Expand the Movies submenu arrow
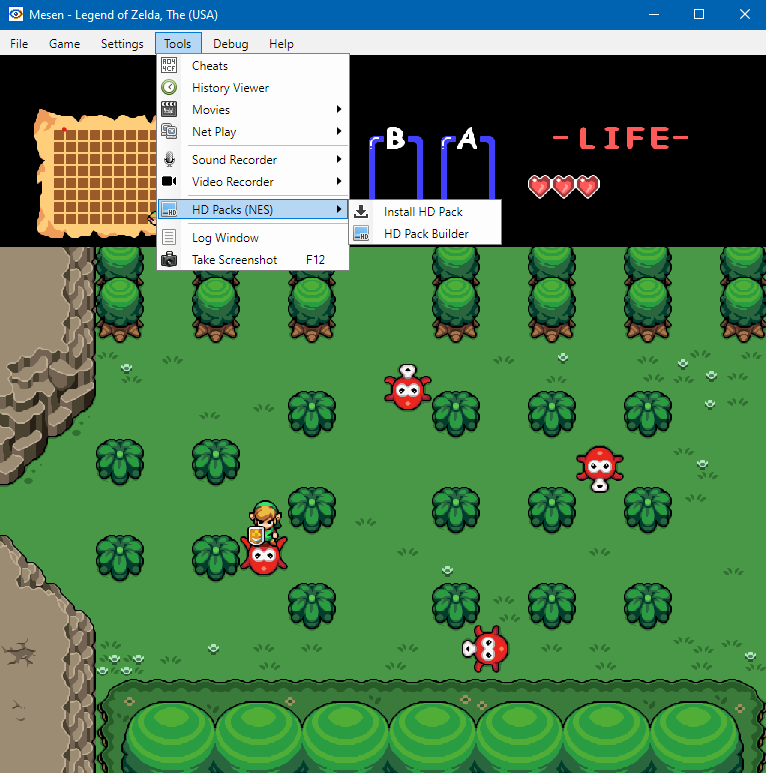766x773 pixels. (339, 109)
